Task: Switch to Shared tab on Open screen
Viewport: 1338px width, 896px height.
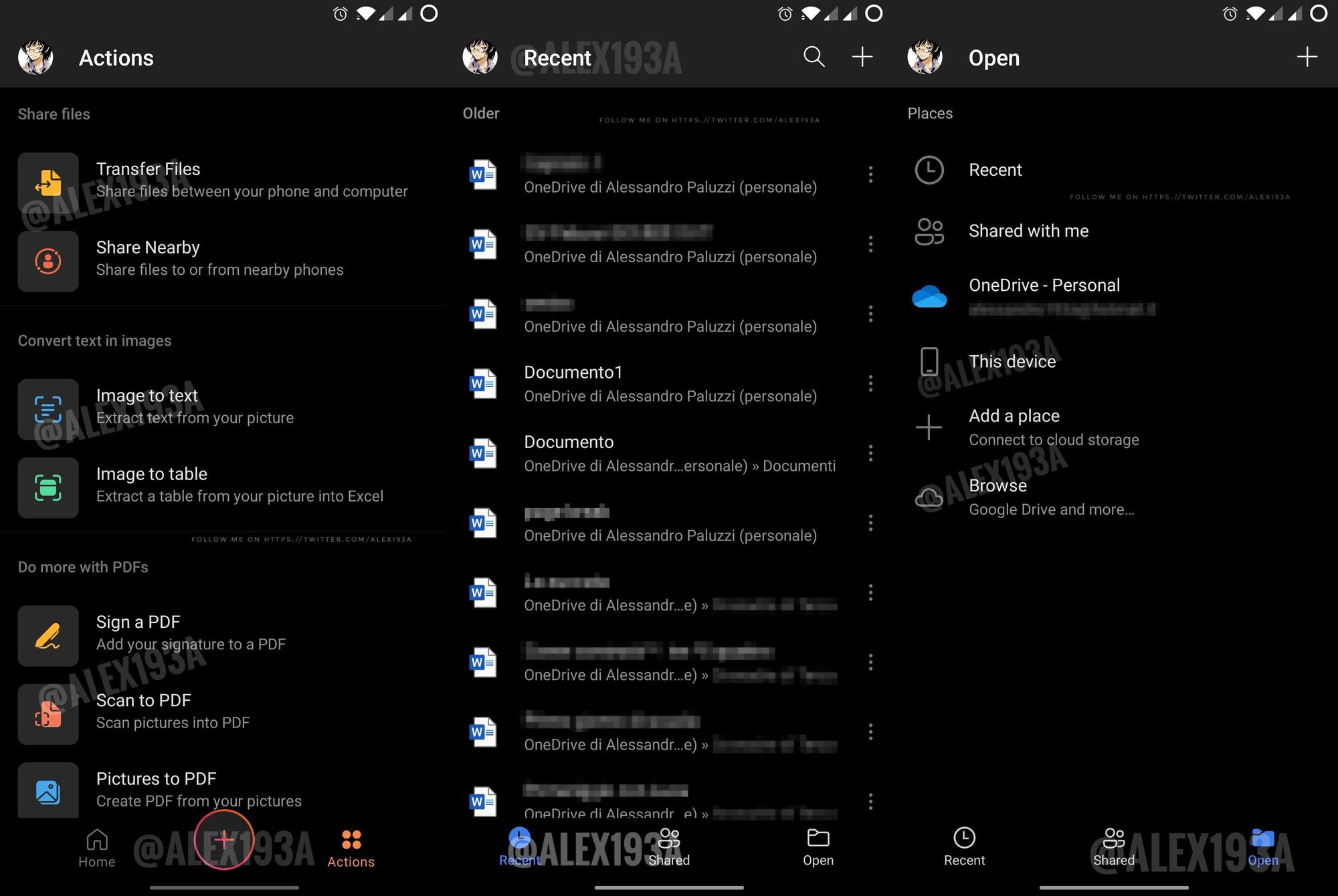Action: (x=1114, y=847)
